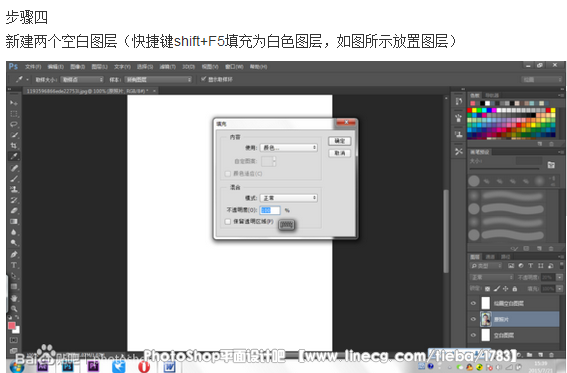Select the Rectangular Marquee tool
Screen dimensions: 567x373
(x=14, y=114)
